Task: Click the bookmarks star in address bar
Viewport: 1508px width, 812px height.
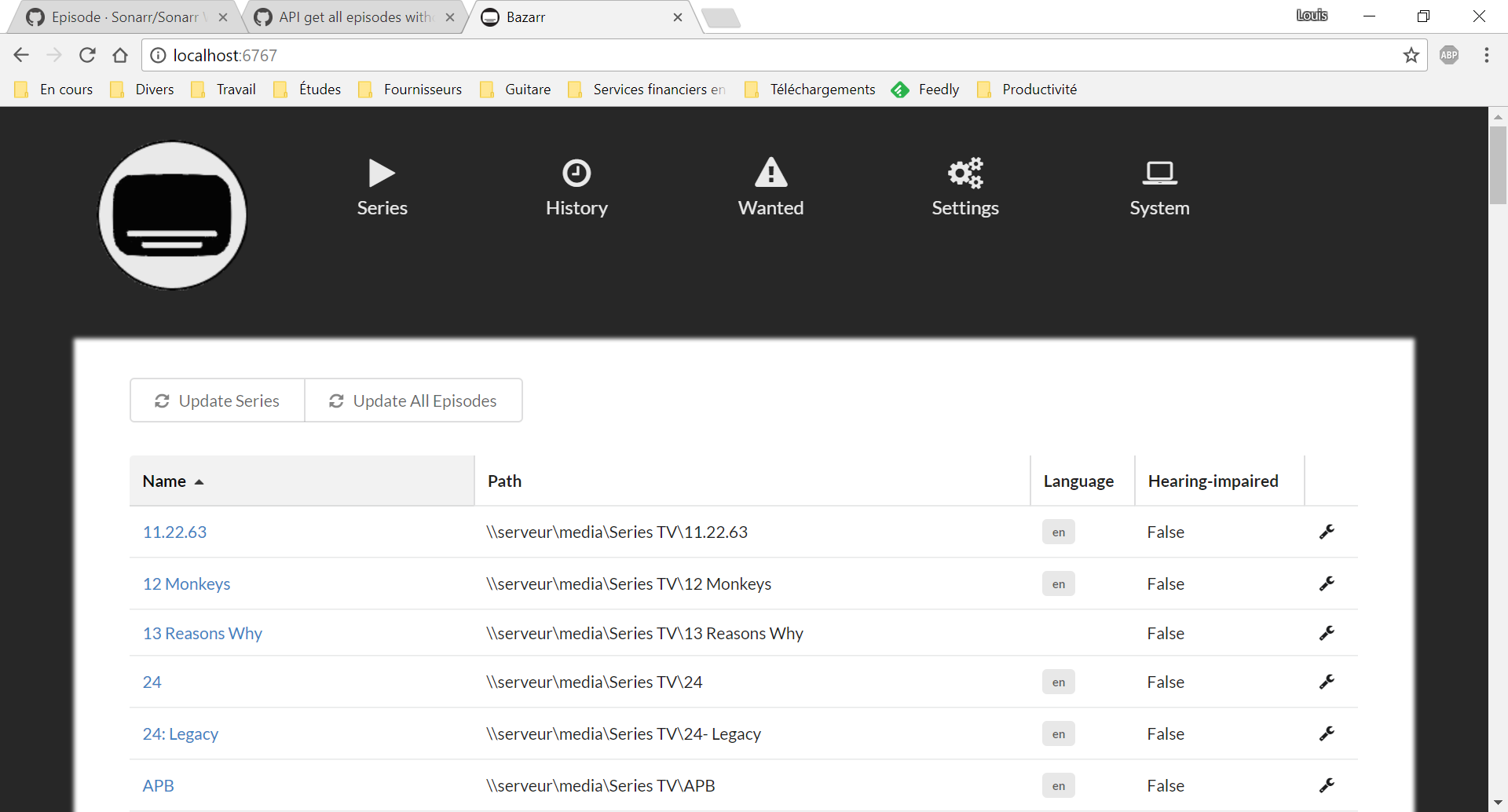Action: tap(1411, 55)
